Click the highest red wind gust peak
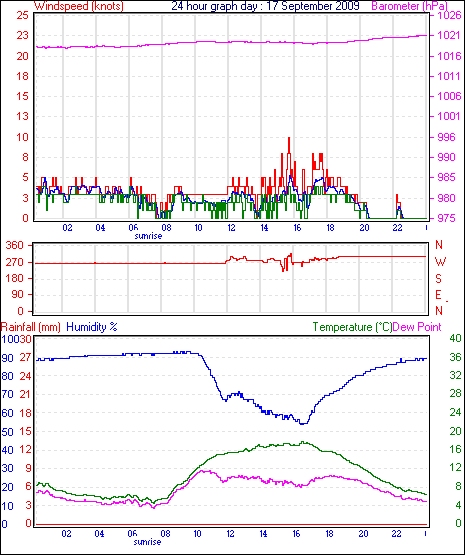The height and width of the screenshot is (556, 465). pyautogui.click(x=289, y=139)
